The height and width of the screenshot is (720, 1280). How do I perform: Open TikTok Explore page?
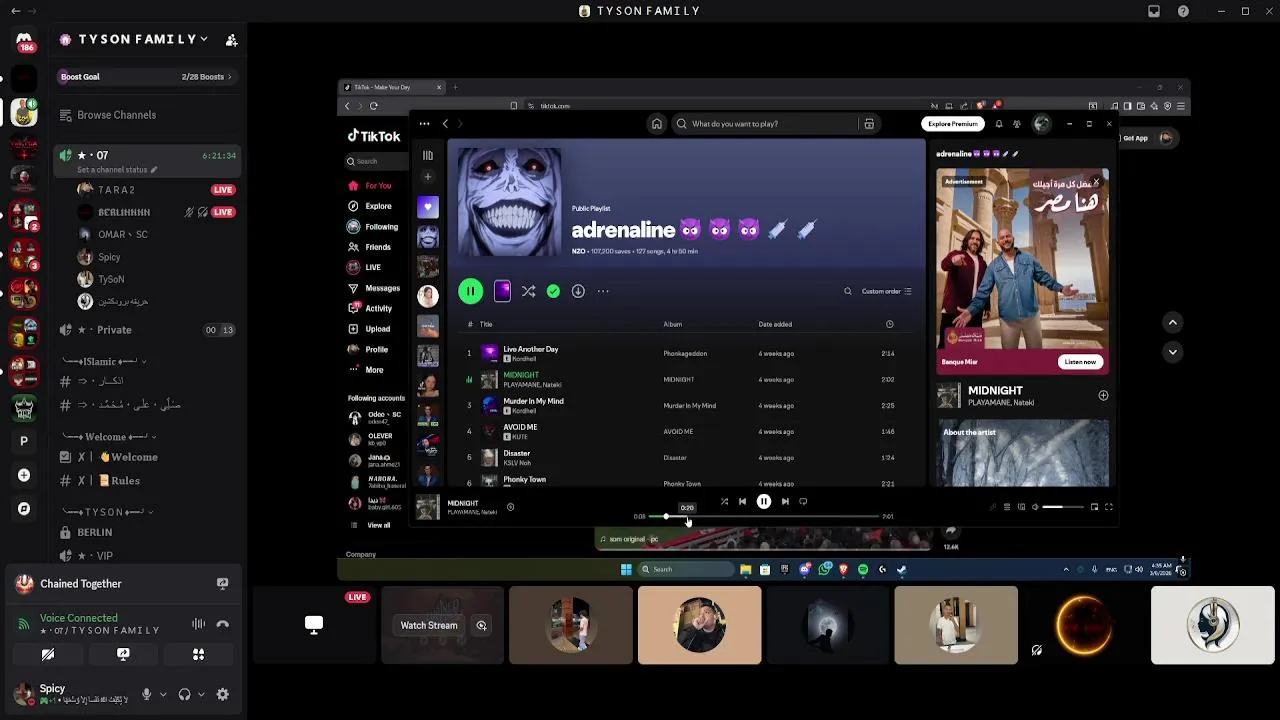point(371,206)
